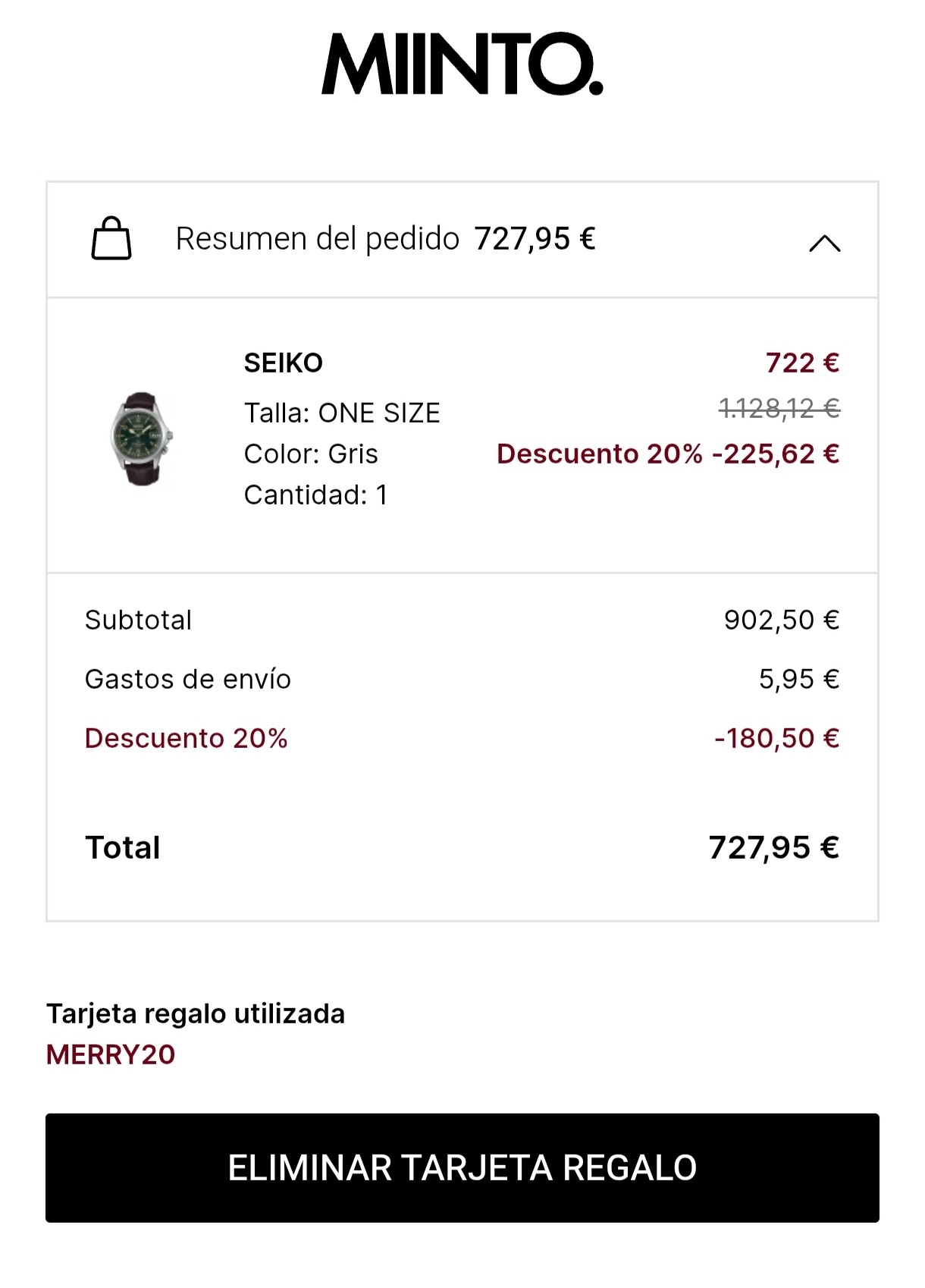Click the shopping bag icon
The height and width of the screenshot is (1288, 925).
point(111,239)
